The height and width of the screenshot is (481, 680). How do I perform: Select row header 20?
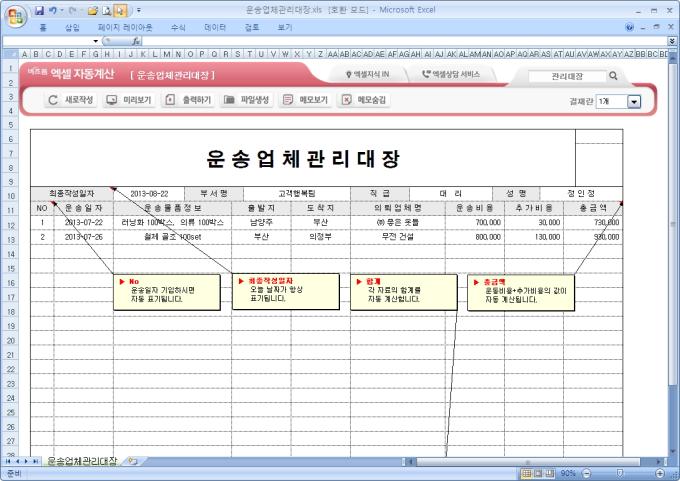10,341
